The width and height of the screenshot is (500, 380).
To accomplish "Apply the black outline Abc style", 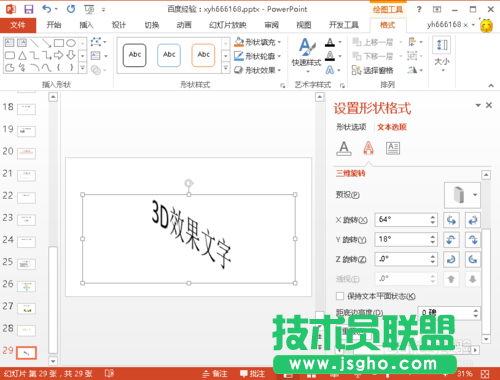I will click(x=135, y=55).
